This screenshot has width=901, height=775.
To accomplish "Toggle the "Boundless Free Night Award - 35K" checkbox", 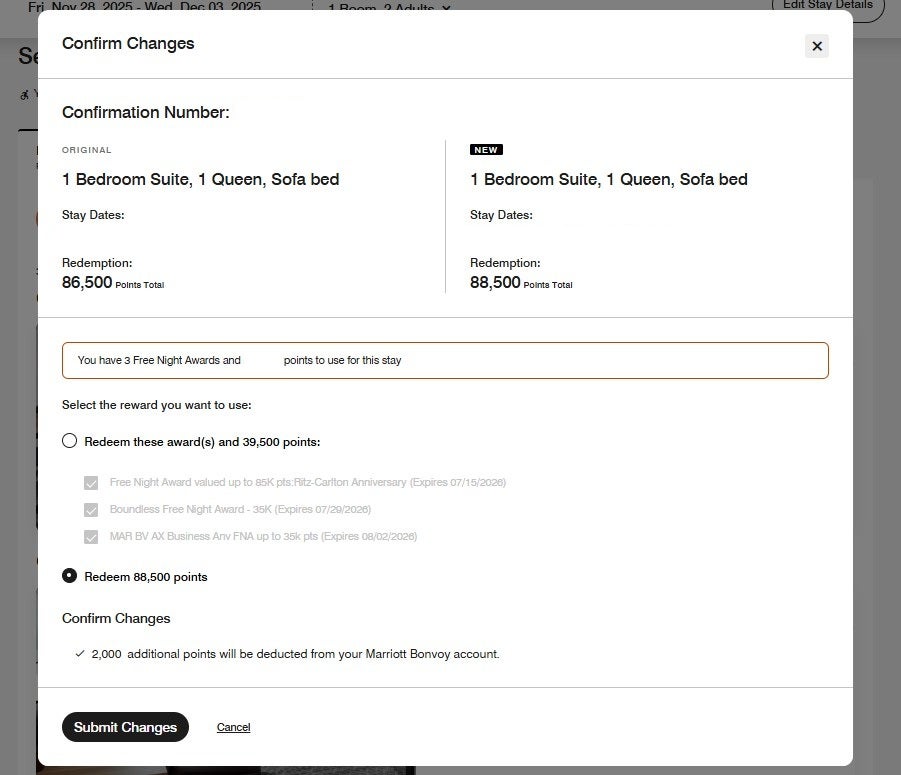I will coord(91,509).
